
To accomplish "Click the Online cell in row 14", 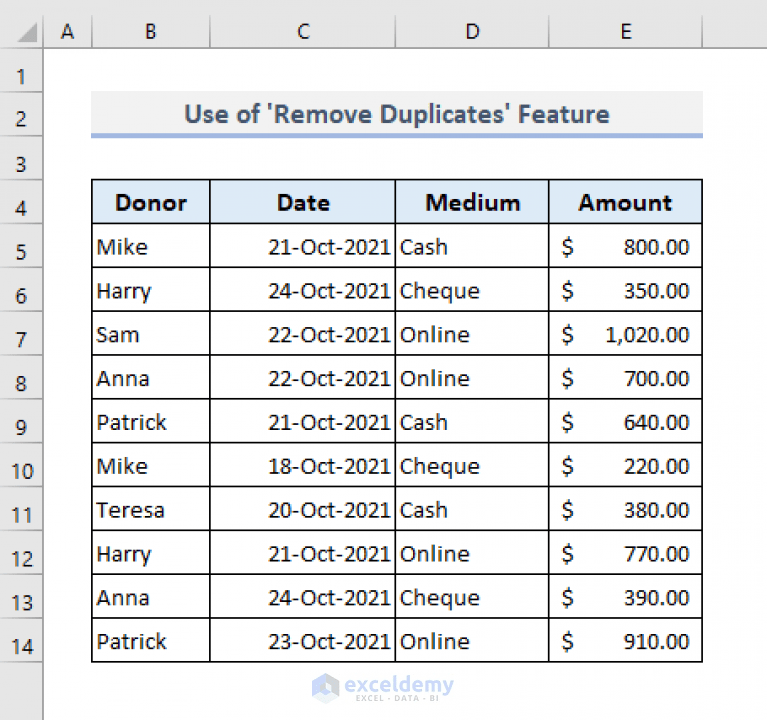I will (472, 640).
